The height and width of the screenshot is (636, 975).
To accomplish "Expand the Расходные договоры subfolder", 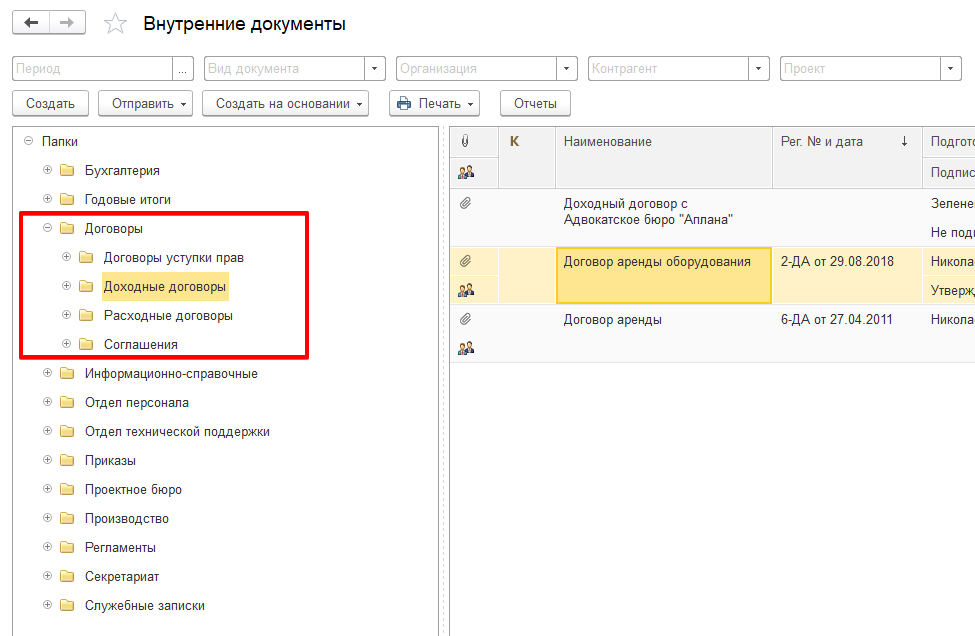I will [x=67, y=316].
